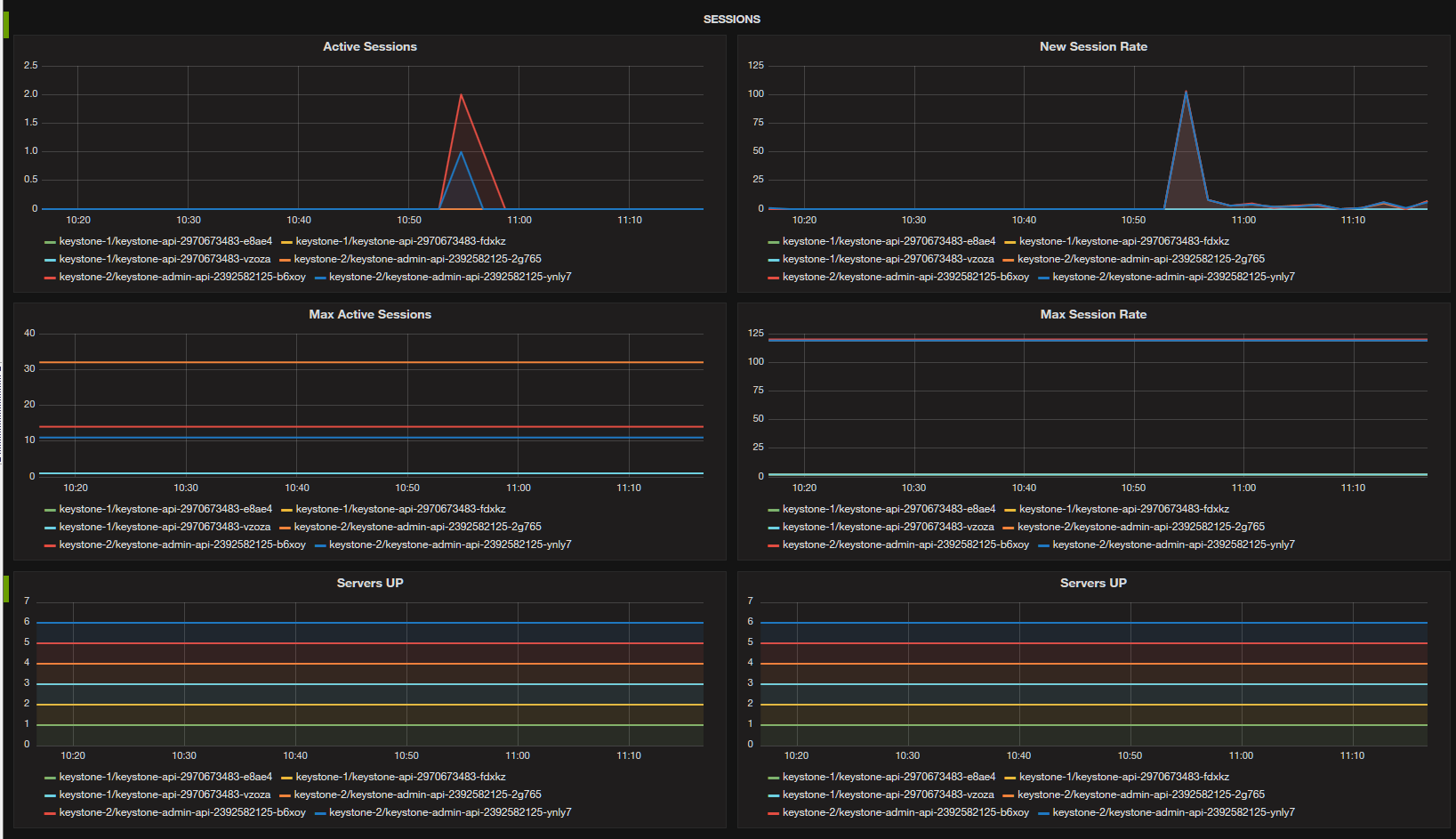This screenshot has width=1456, height=839.
Task: Toggle e8ae4 series in Active Sessions legend
Action: pos(165,241)
